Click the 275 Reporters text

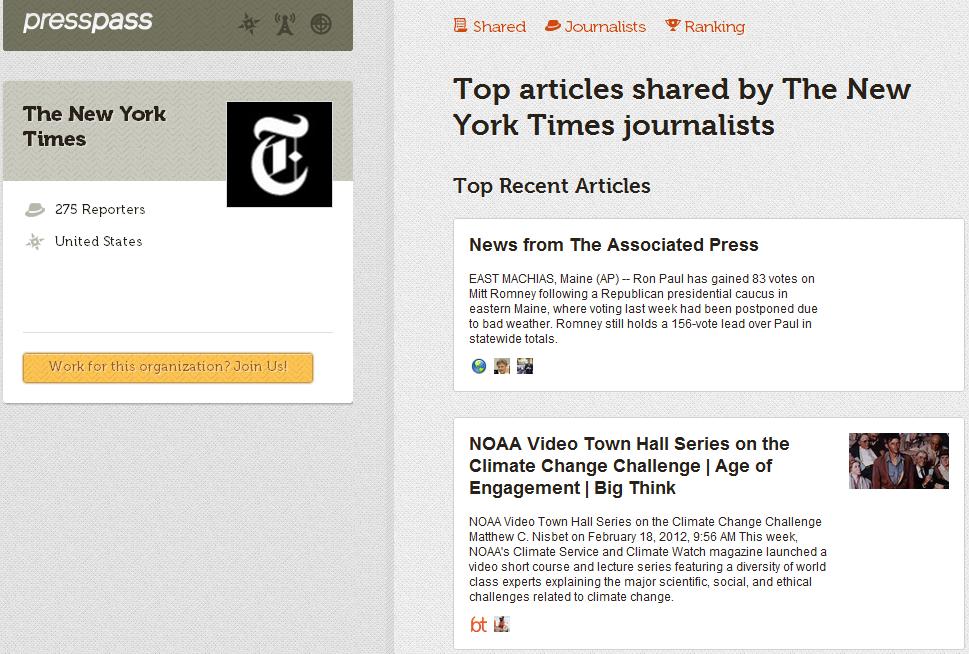point(100,210)
